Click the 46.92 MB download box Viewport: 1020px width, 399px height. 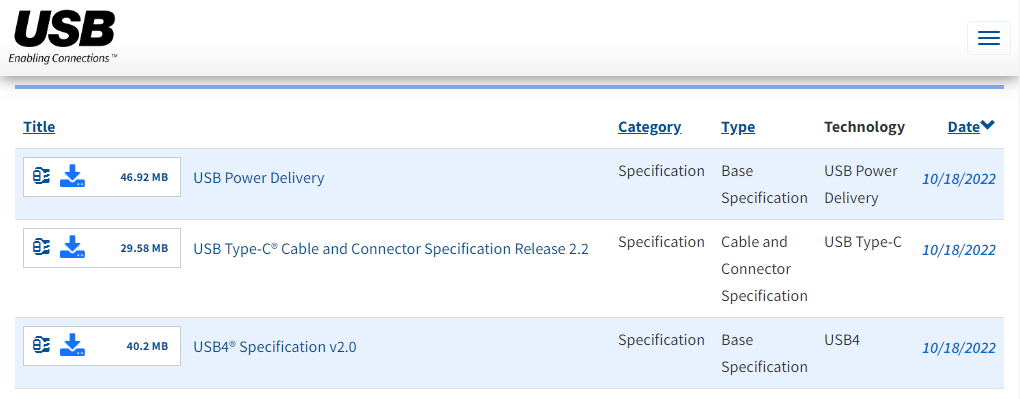click(x=102, y=176)
